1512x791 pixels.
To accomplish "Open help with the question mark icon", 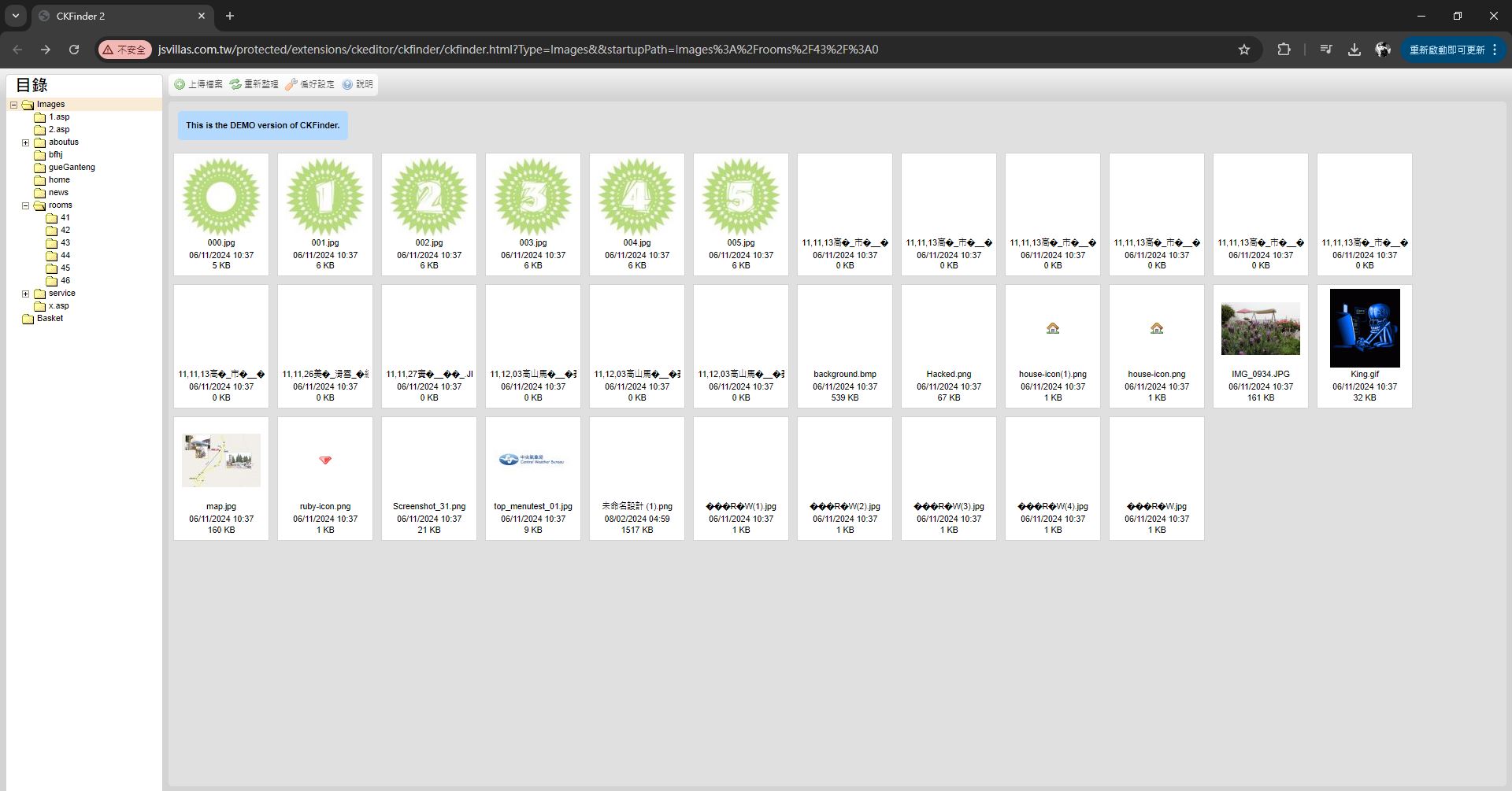I will coord(347,84).
